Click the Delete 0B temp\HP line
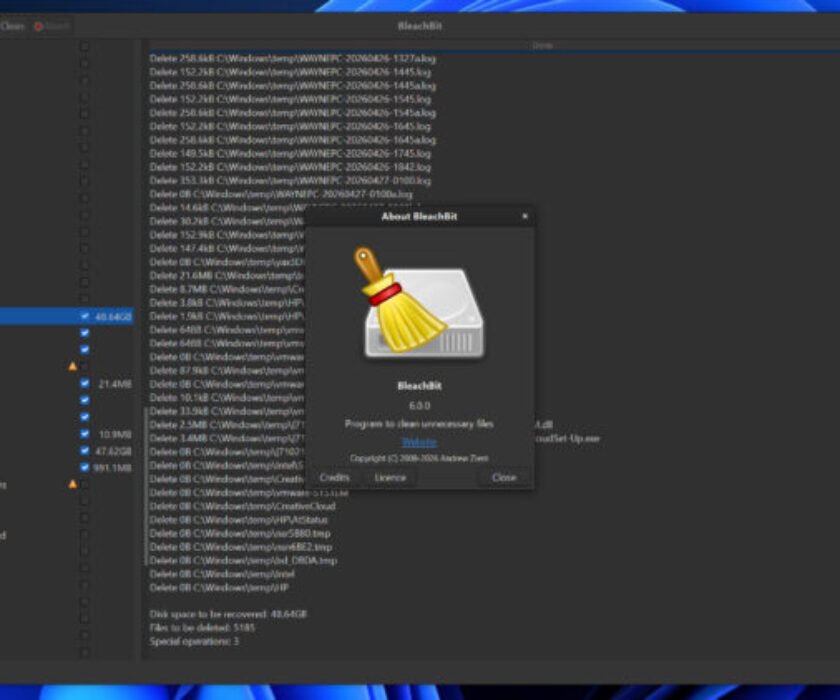 click(219, 588)
